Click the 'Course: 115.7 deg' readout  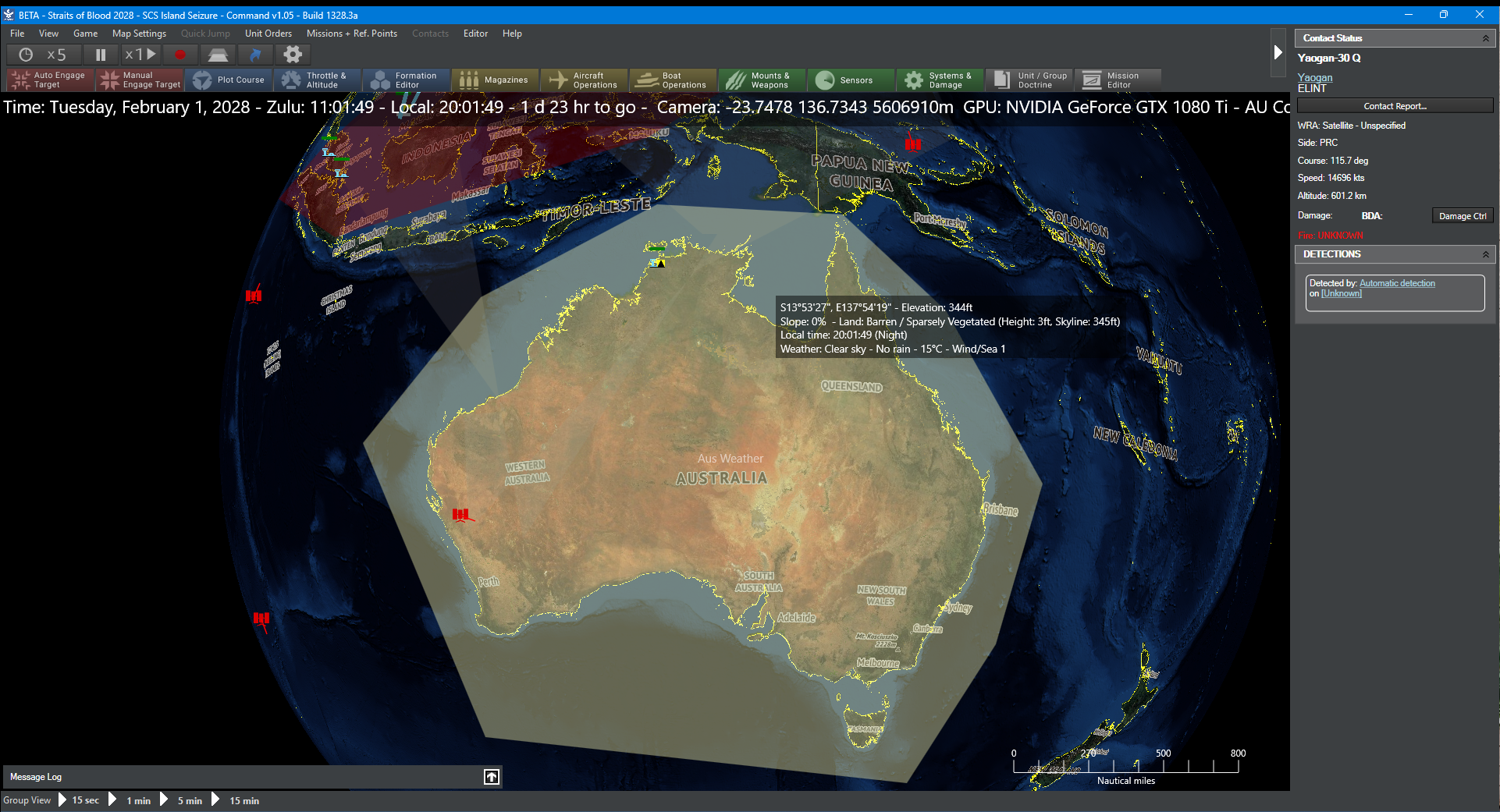(1332, 161)
